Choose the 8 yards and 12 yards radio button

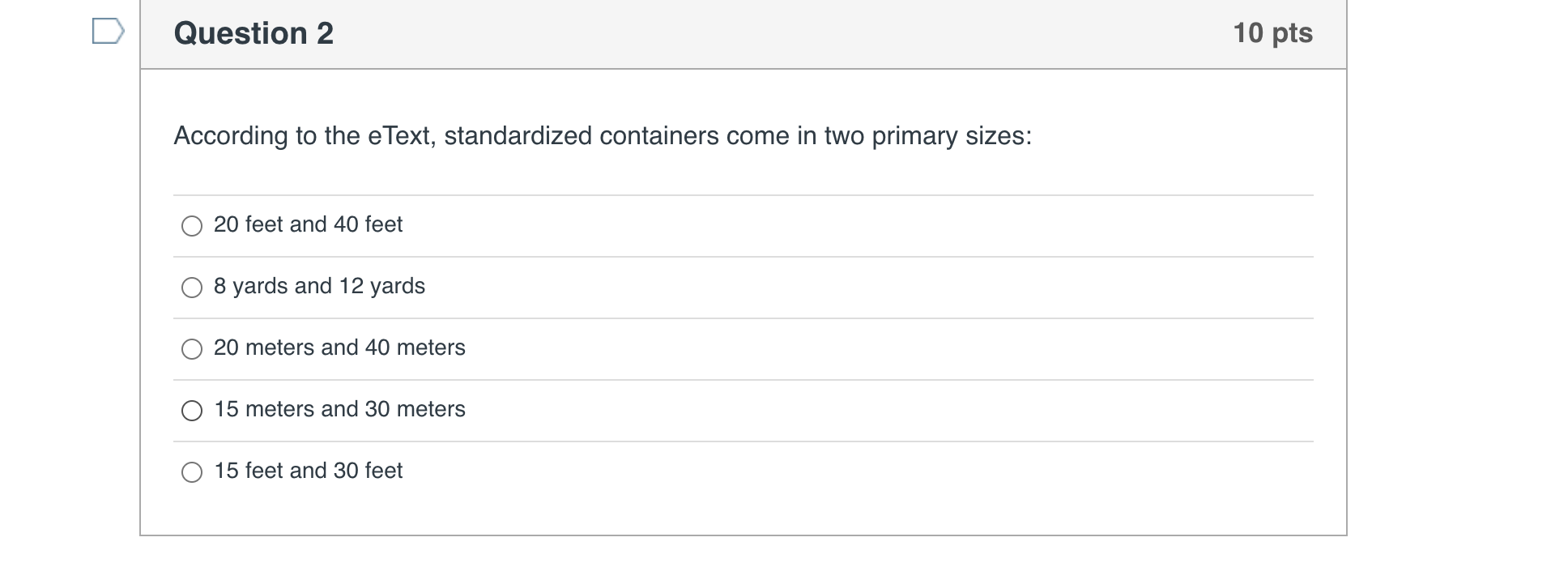(x=192, y=288)
